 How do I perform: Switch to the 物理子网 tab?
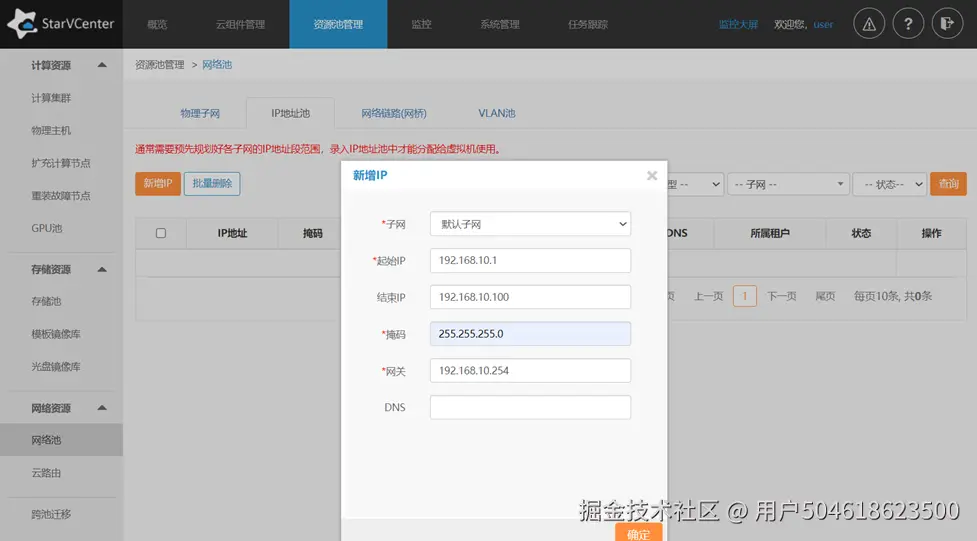tap(200, 113)
